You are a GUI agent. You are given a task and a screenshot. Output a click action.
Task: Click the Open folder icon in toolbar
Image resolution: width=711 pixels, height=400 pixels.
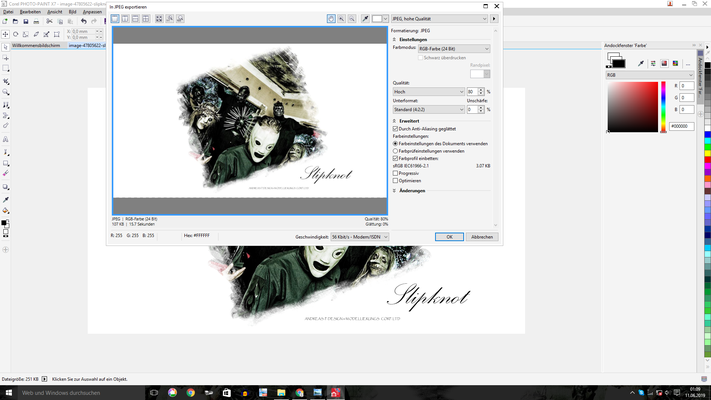point(15,21)
